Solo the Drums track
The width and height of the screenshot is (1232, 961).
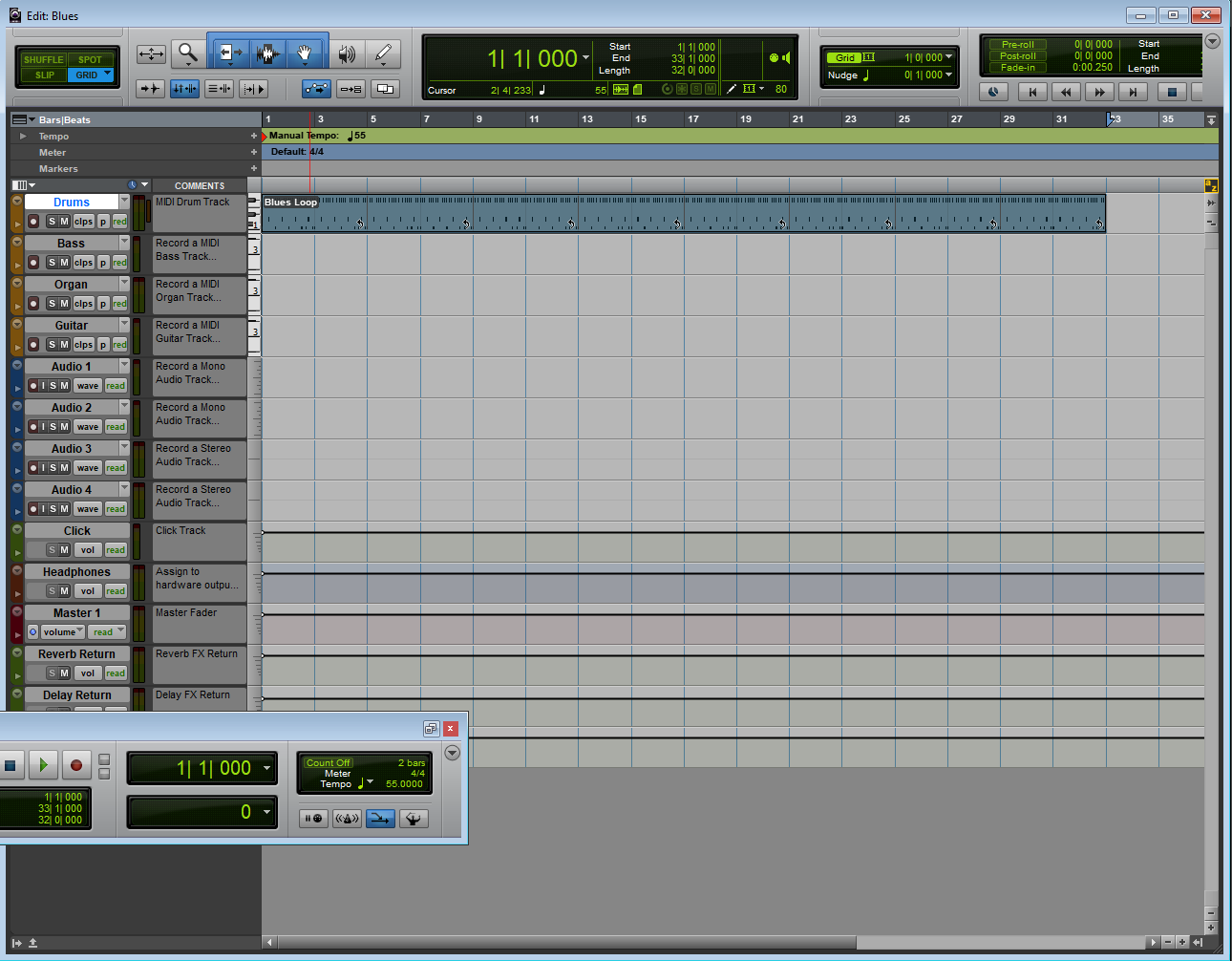(x=52, y=222)
